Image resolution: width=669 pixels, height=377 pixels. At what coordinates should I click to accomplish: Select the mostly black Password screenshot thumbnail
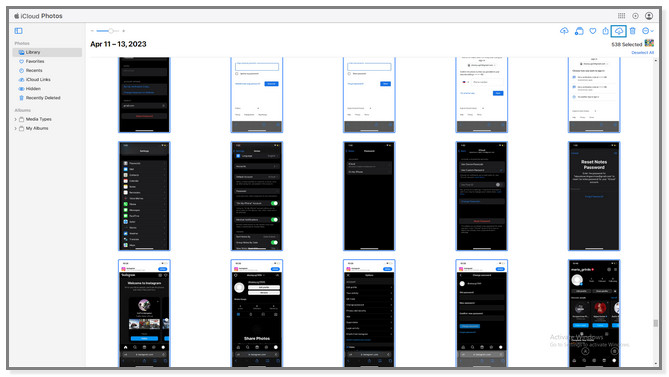coord(369,196)
